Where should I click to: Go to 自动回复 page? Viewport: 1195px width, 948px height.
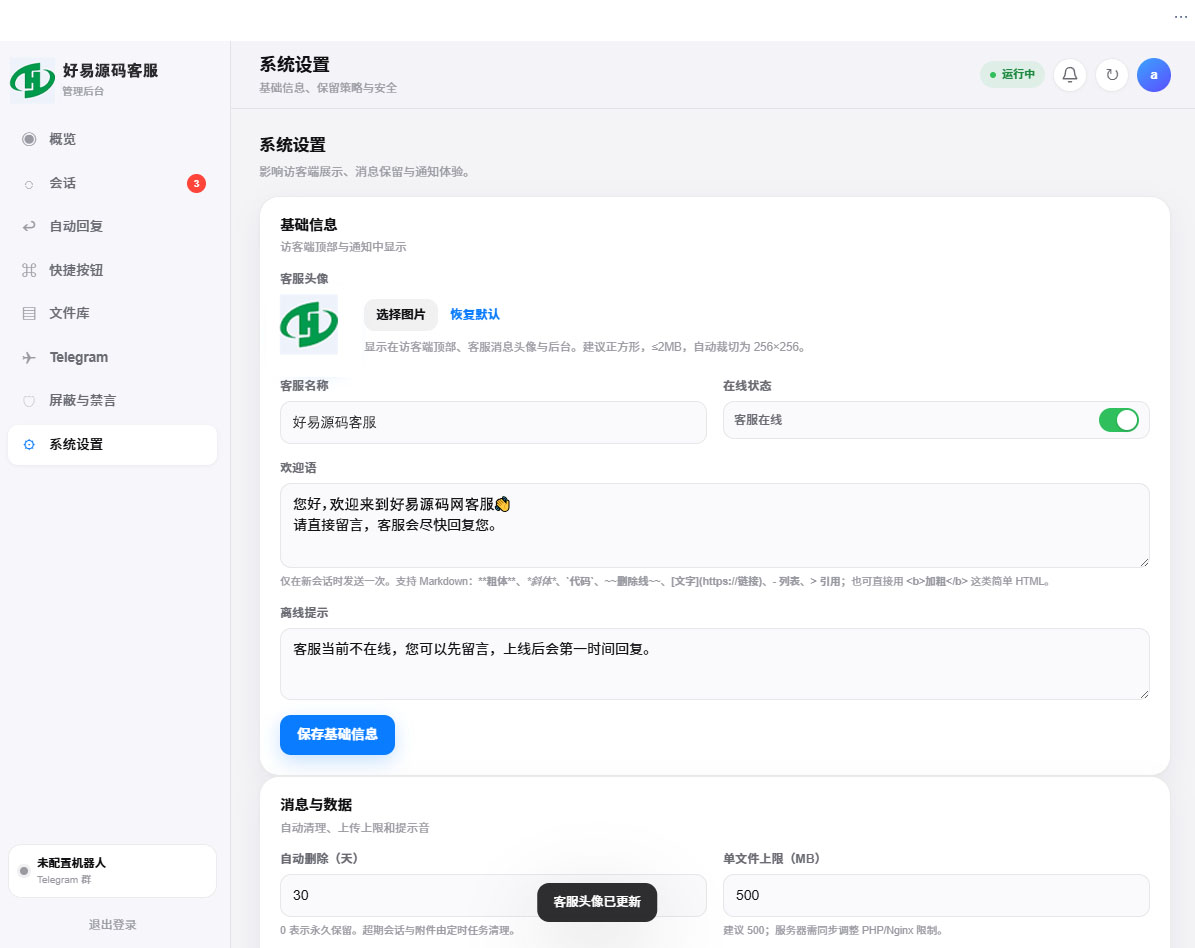point(112,226)
